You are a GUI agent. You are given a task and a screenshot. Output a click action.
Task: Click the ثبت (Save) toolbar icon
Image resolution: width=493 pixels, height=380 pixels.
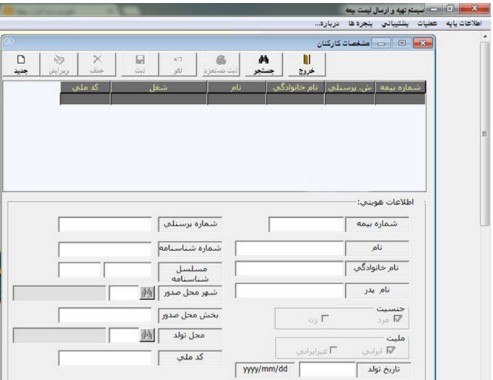140,64
